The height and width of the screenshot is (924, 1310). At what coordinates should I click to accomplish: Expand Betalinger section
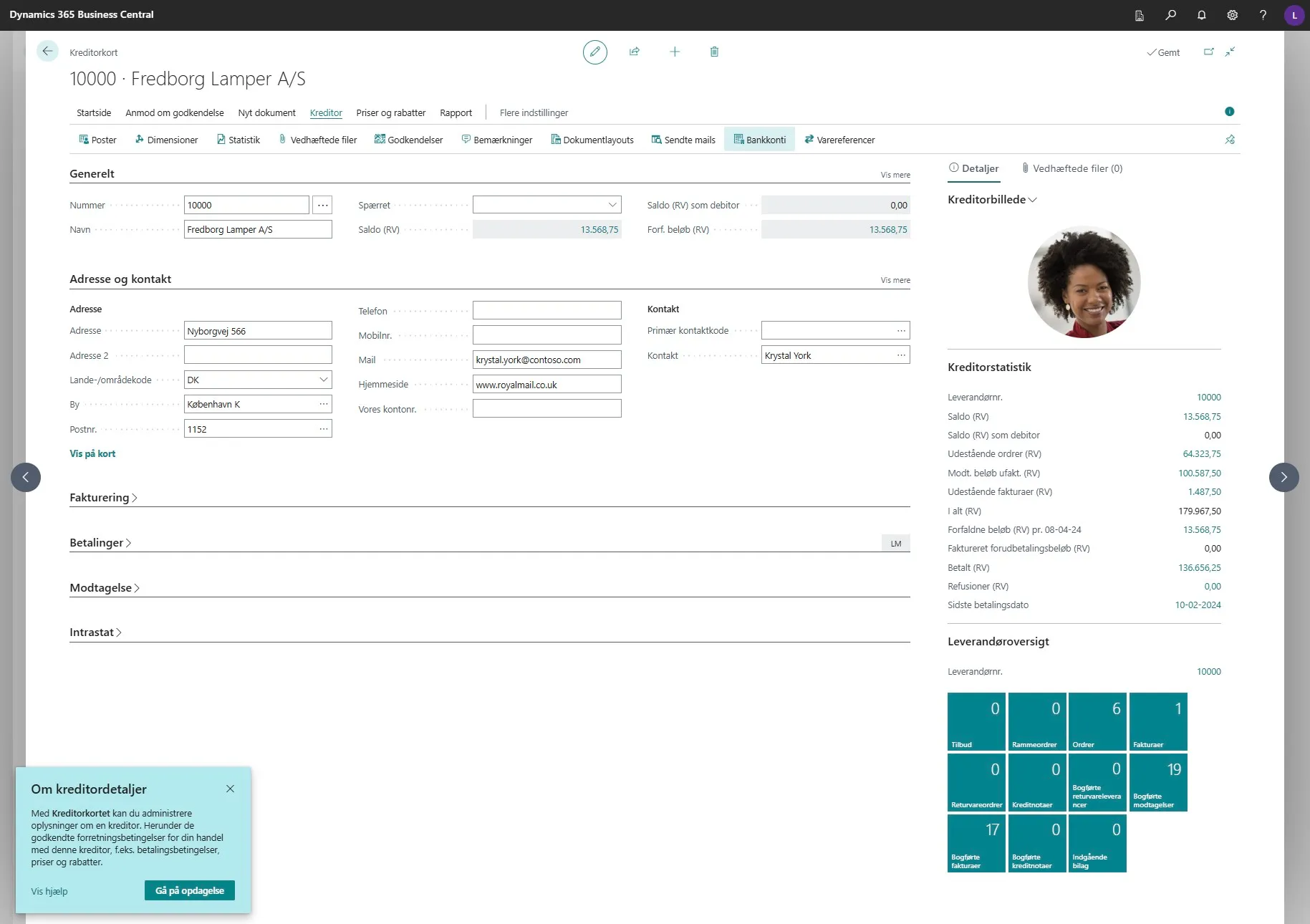[x=100, y=542]
